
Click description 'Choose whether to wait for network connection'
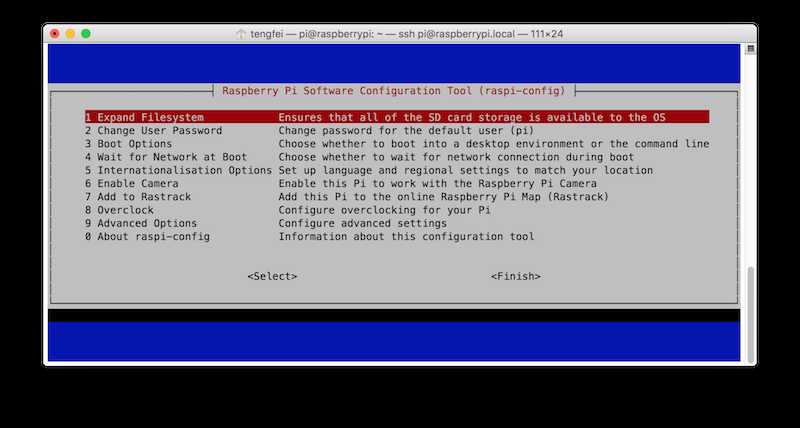tap(456, 157)
